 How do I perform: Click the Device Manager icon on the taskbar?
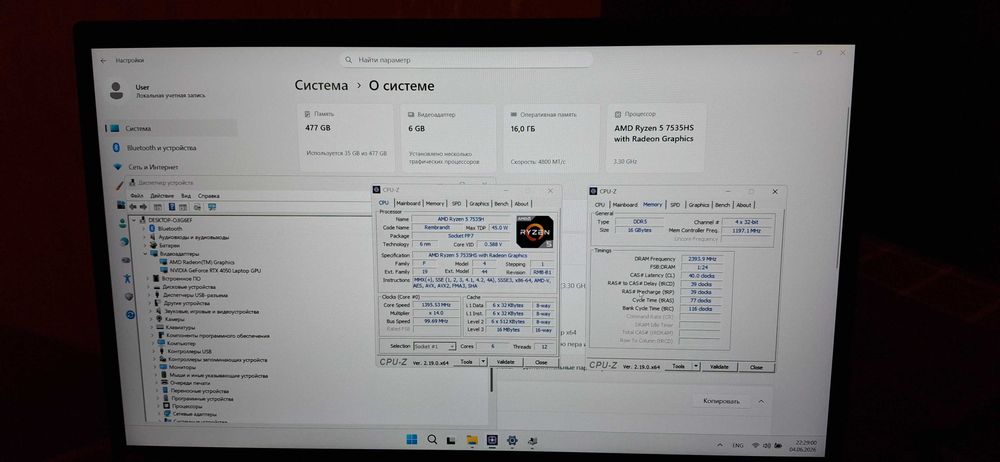click(533, 440)
